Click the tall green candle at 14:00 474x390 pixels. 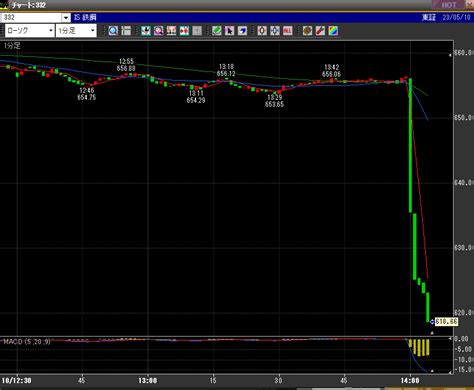coord(410,145)
